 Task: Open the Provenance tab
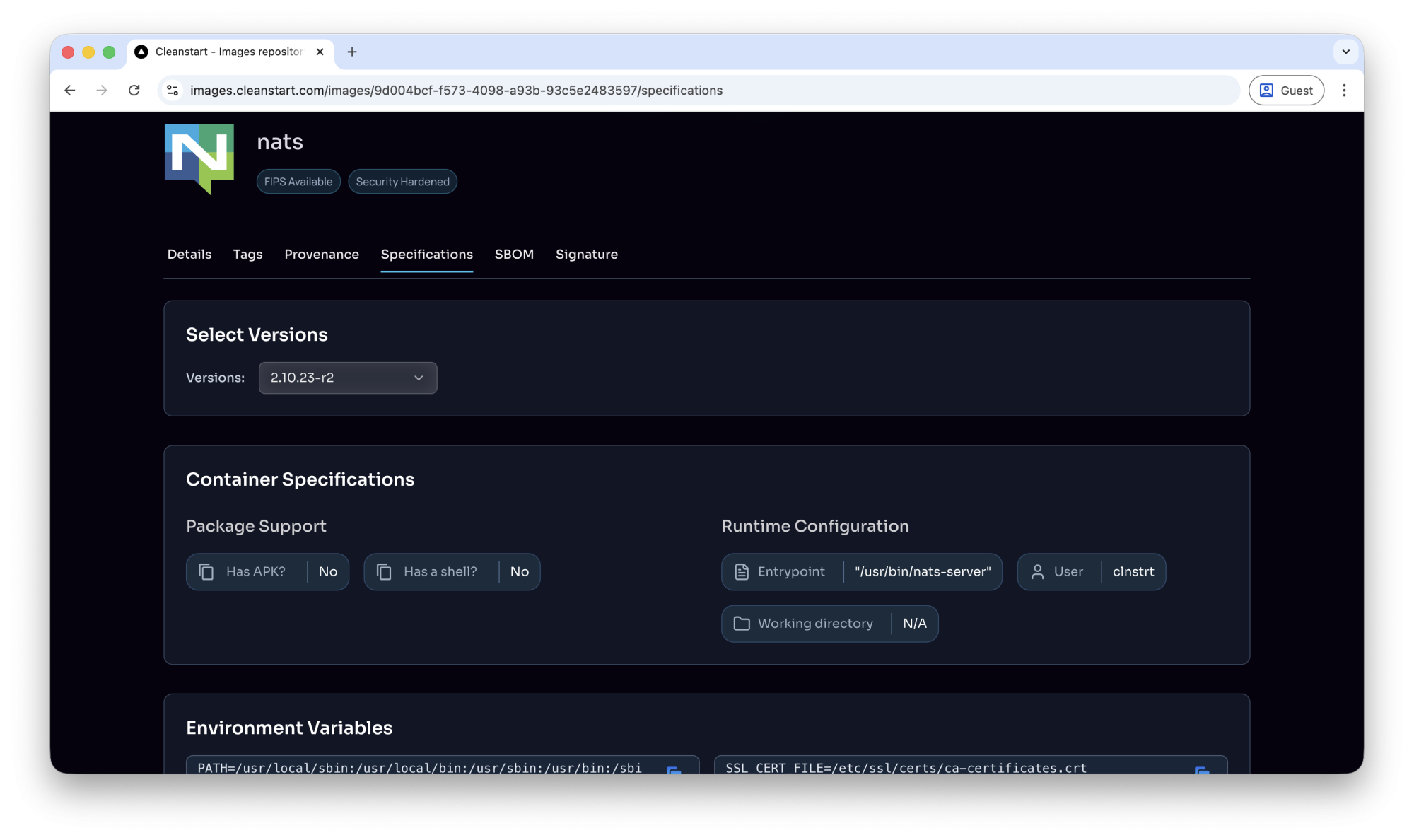point(322,255)
